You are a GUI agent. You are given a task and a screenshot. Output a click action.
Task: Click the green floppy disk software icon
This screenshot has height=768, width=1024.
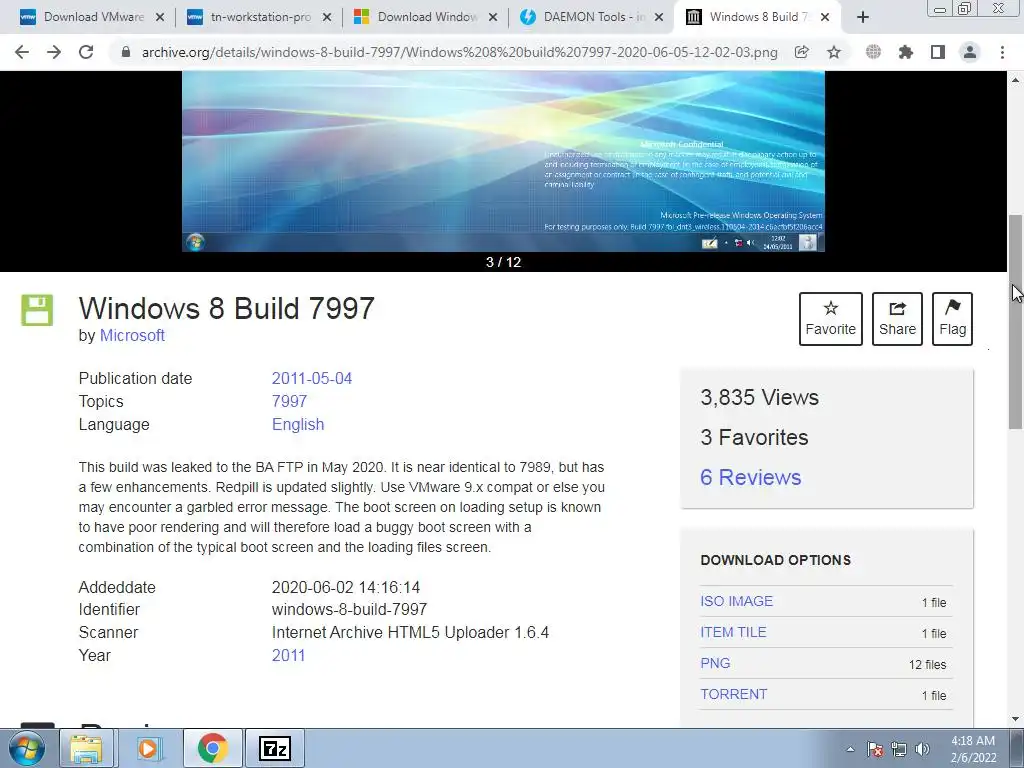pyautogui.click(x=37, y=310)
